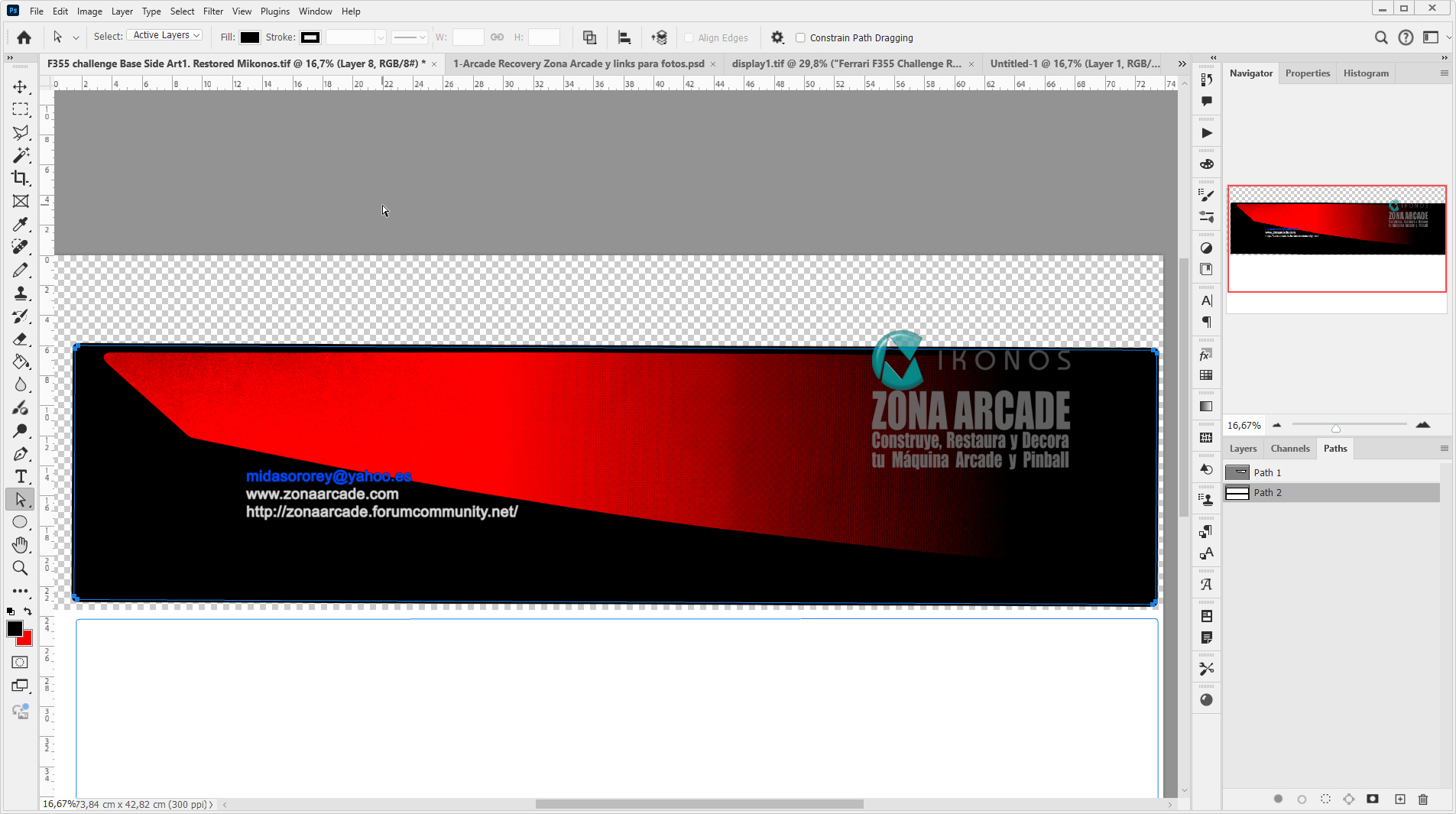This screenshot has height=814, width=1456.
Task: Select the Eraser tool
Action: click(x=21, y=339)
